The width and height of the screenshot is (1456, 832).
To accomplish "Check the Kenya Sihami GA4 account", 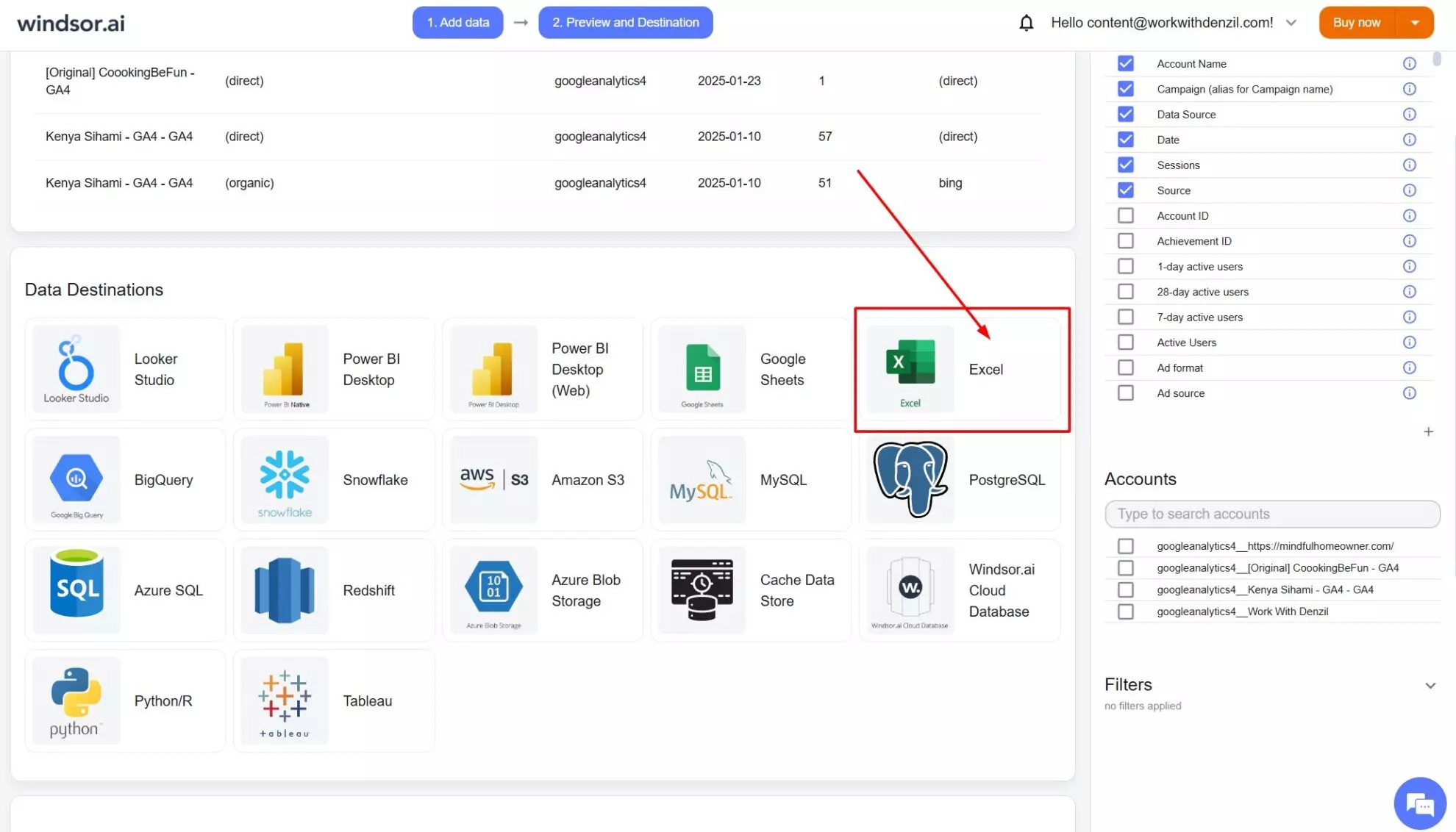I will (1125, 589).
